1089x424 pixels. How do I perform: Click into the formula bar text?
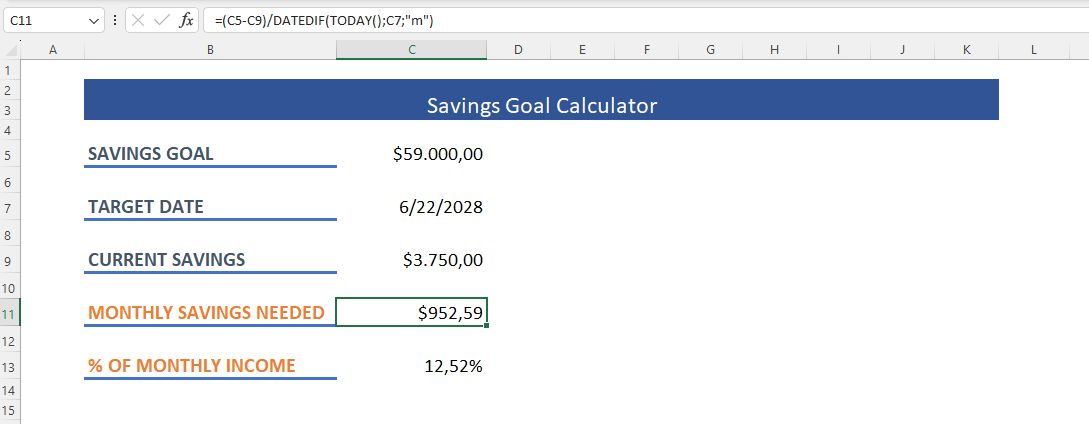[x=646, y=21]
